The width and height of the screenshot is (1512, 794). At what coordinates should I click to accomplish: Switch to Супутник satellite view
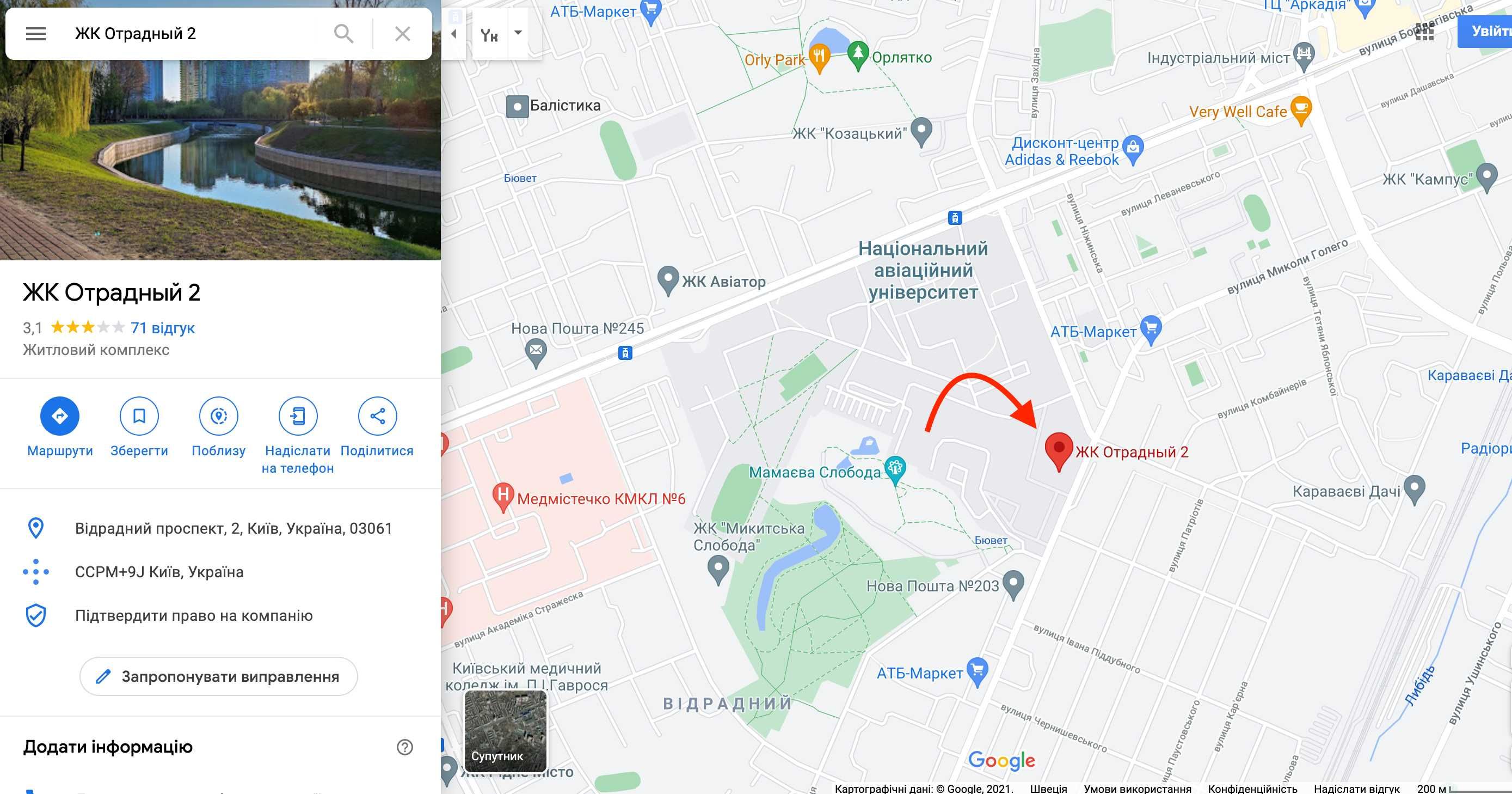coord(506,731)
